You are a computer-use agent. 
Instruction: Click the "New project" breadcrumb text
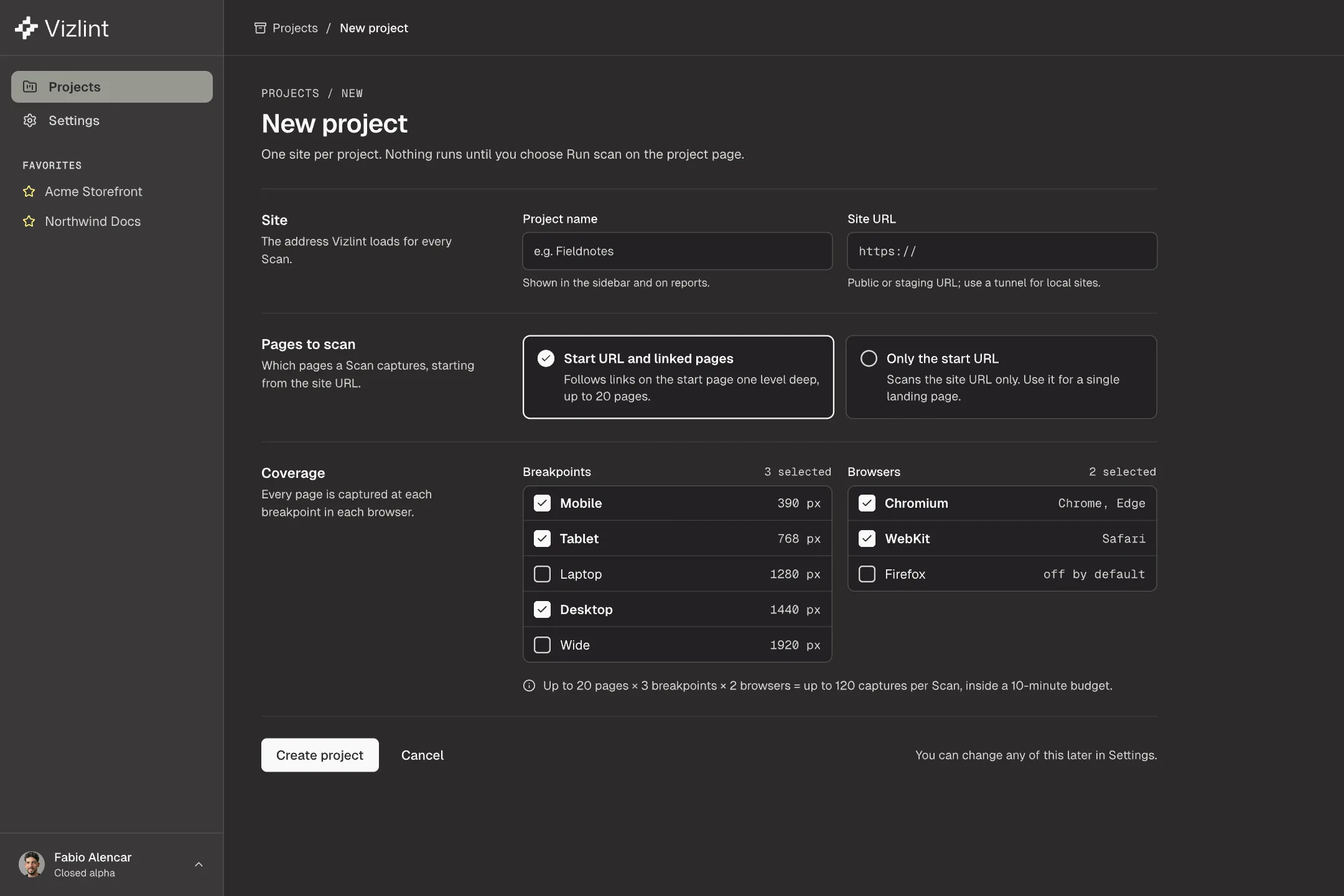[x=374, y=28]
